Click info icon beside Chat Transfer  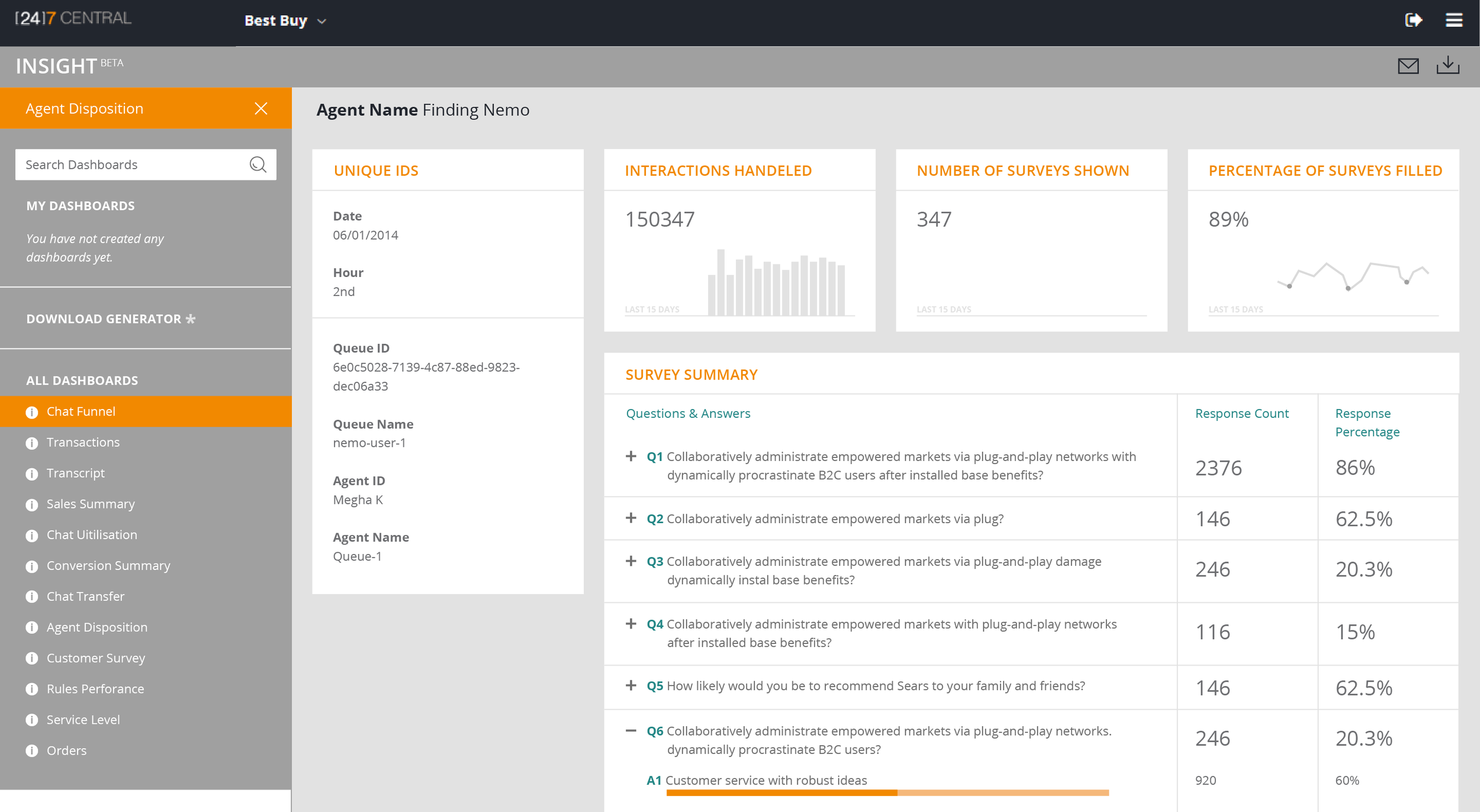point(32,597)
